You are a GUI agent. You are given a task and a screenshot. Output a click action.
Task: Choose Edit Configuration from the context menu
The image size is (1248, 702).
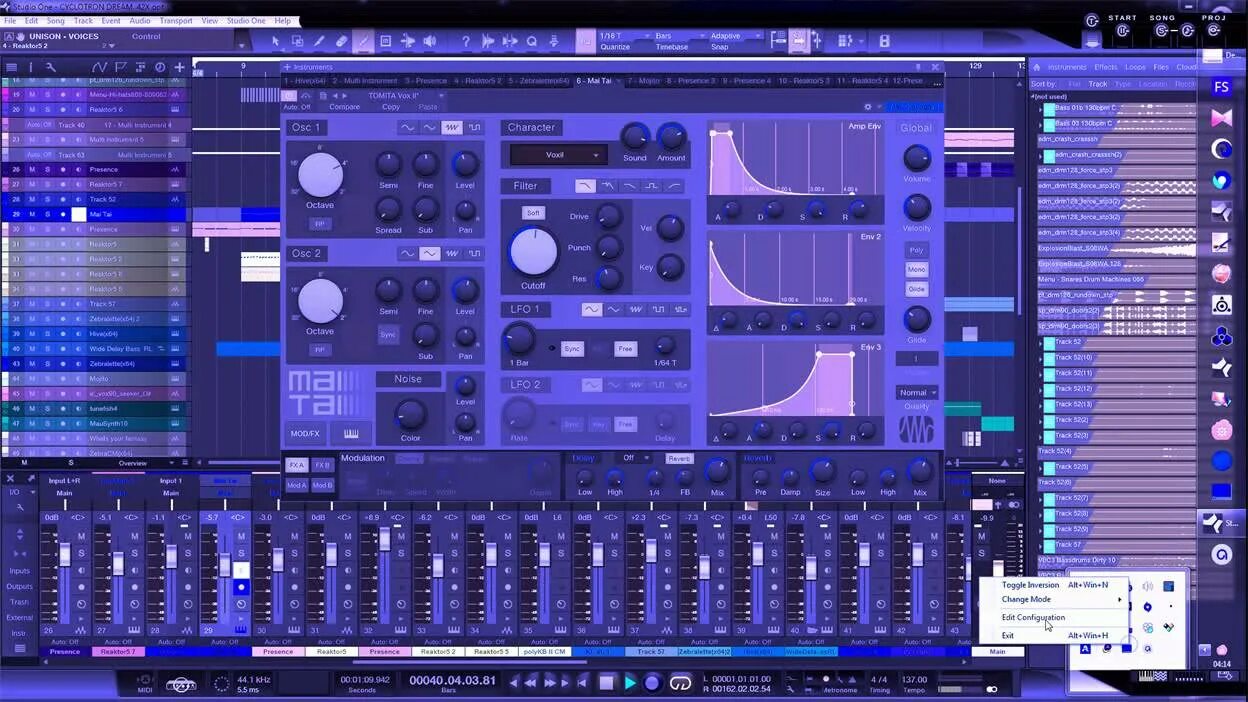click(x=1033, y=617)
